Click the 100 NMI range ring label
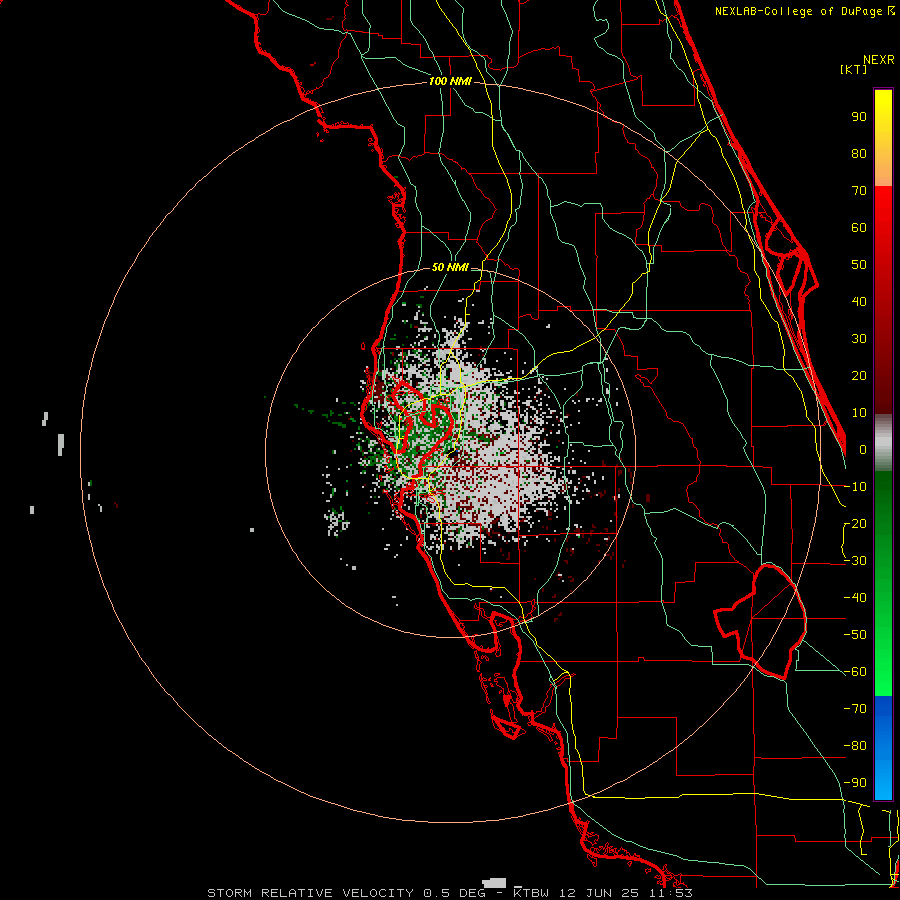 click(x=449, y=82)
